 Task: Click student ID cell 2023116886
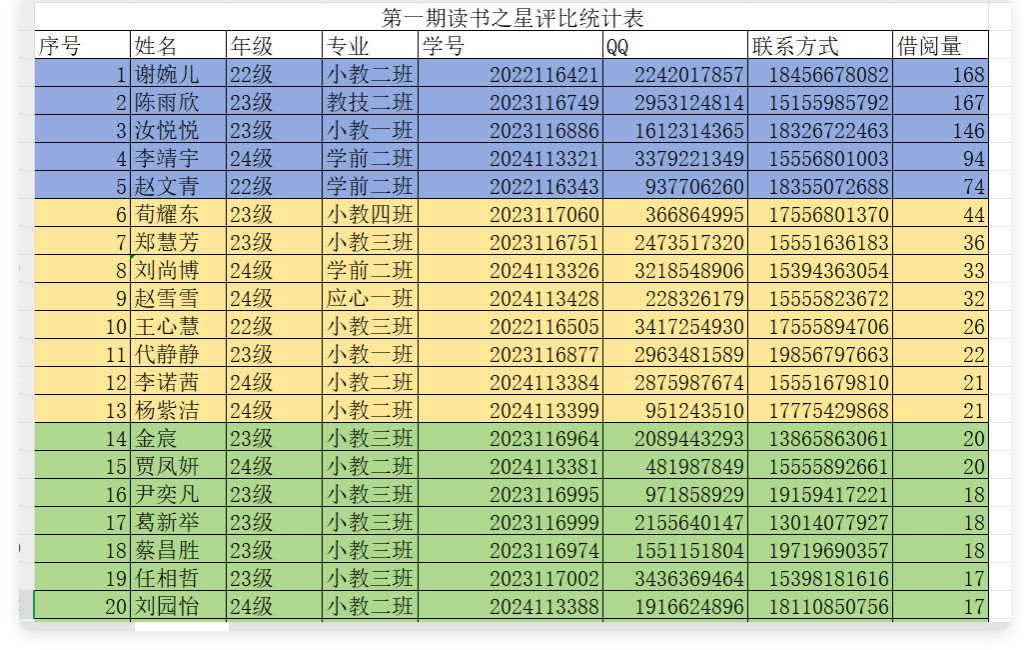[510, 130]
